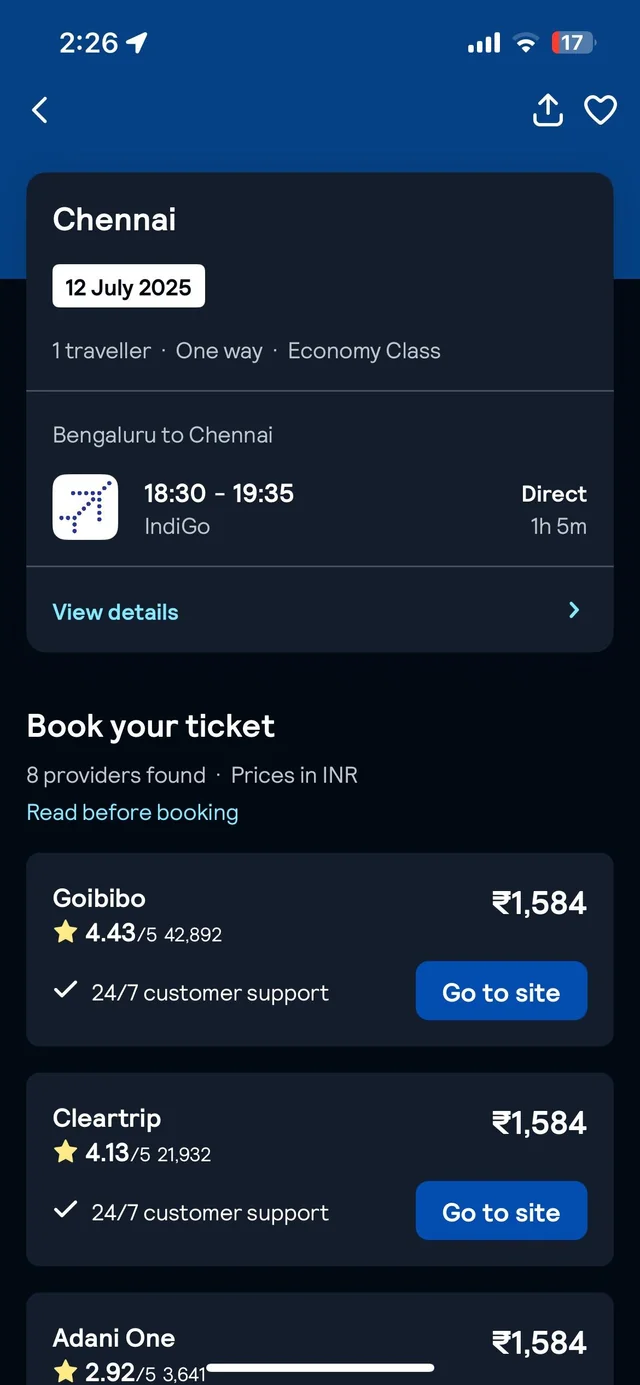Screen dimensions: 640x1385
Task: Tap the share icon
Action: [x=548, y=110]
